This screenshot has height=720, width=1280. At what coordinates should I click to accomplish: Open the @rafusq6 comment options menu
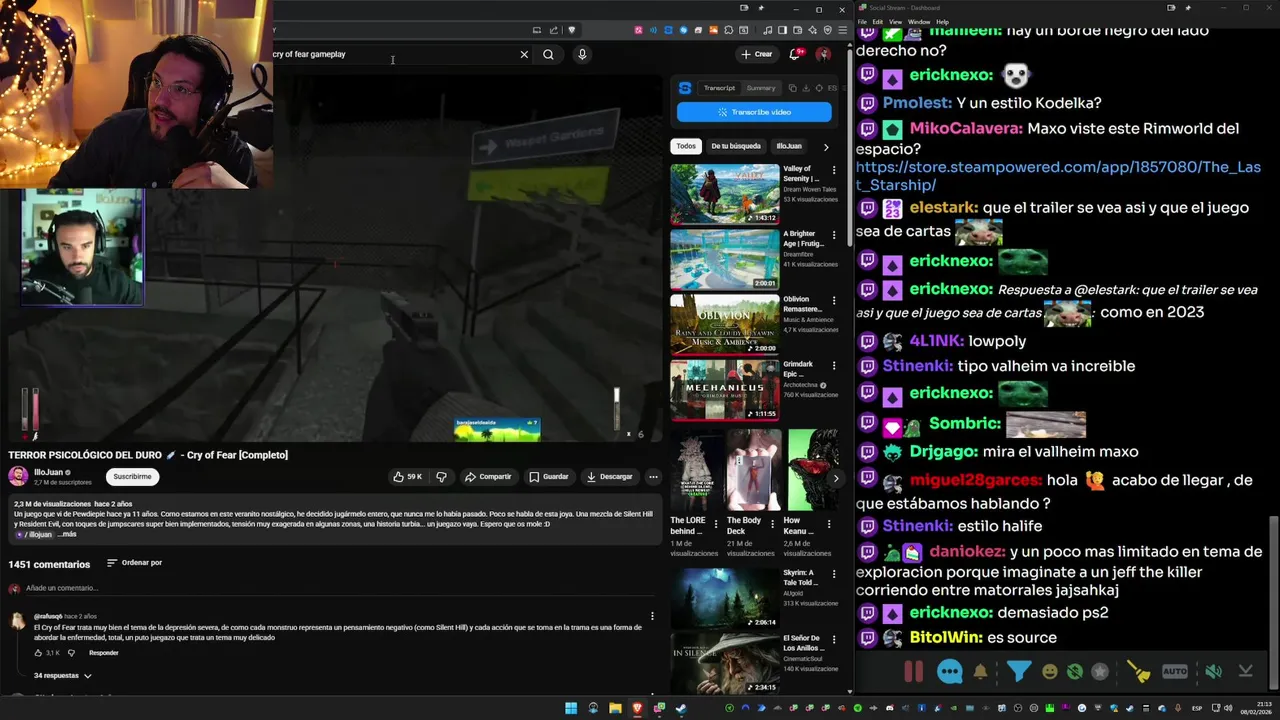click(x=652, y=616)
